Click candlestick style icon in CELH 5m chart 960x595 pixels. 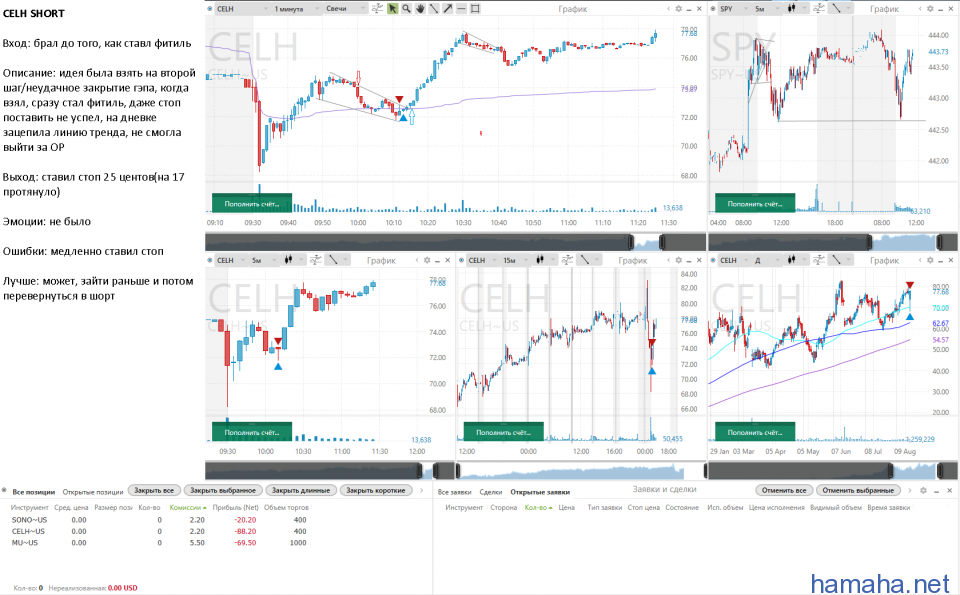click(288, 260)
